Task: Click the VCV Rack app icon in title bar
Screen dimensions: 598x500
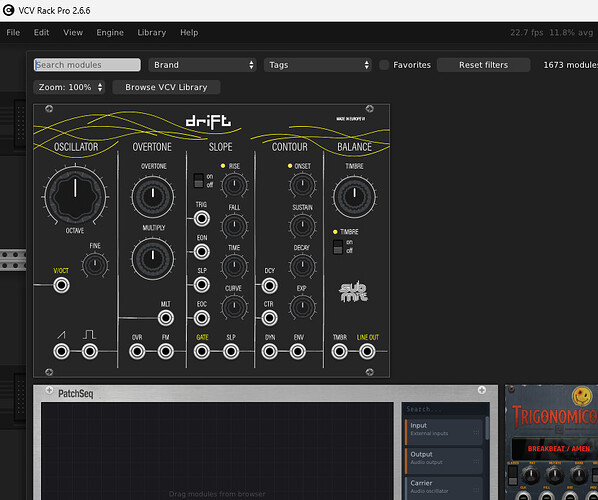Action: [8, 10]
